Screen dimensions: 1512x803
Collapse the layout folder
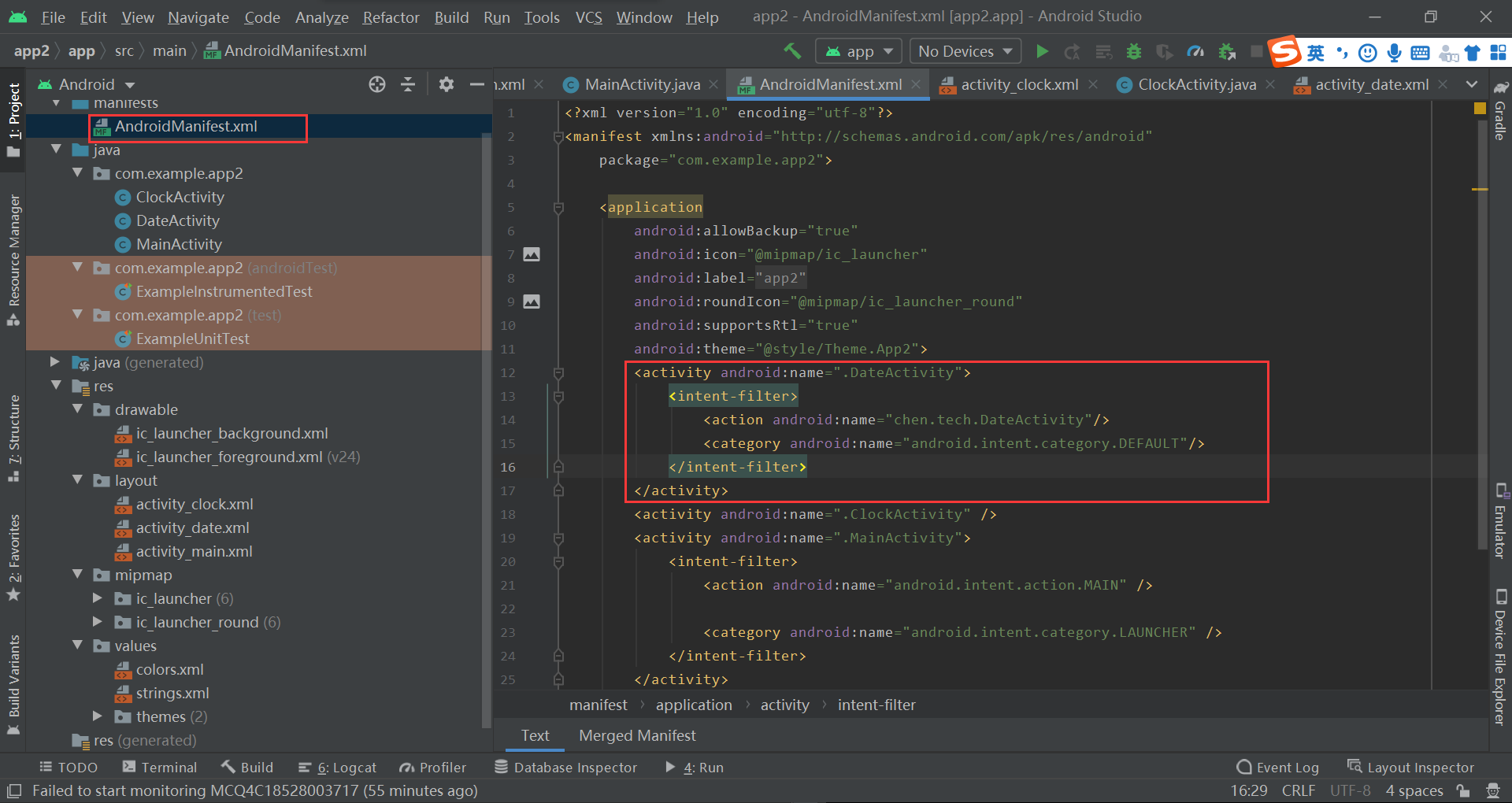pyautogui.click(x=77, y=480)
